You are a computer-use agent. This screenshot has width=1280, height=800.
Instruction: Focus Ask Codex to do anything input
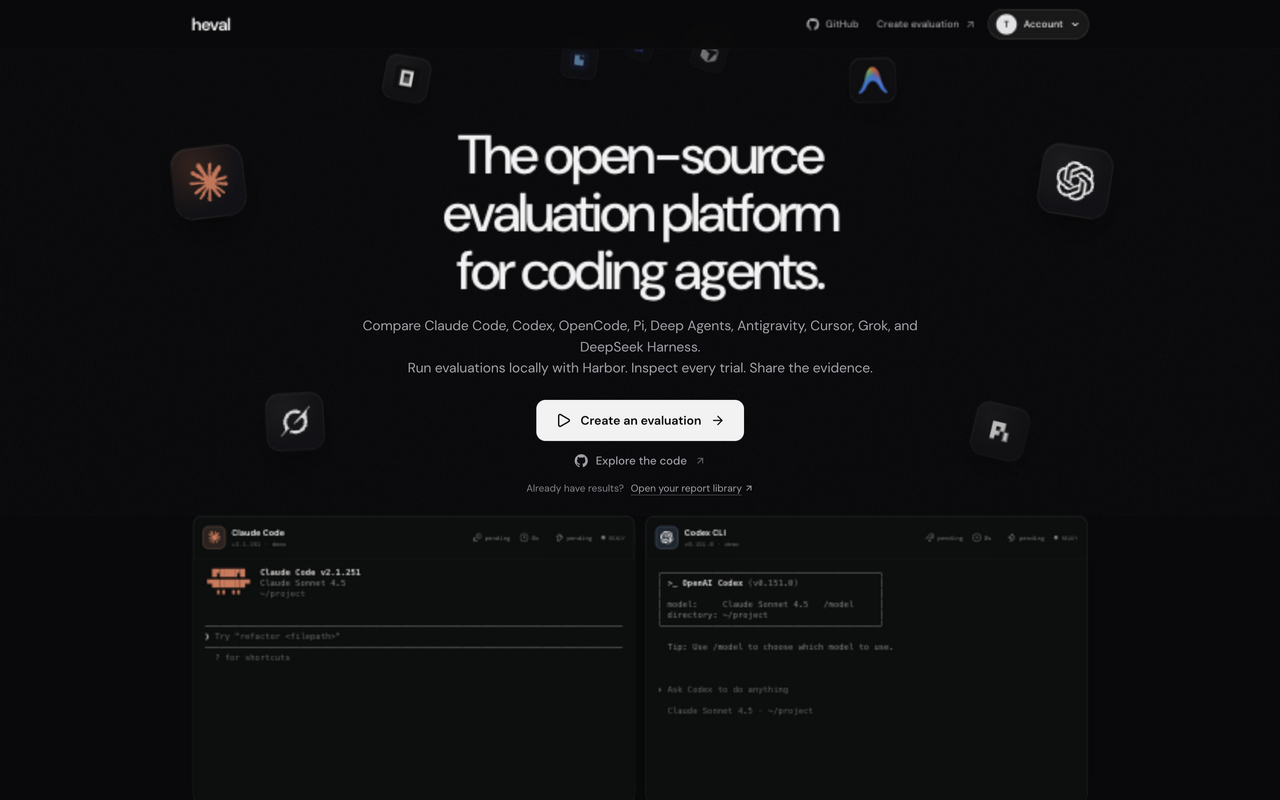(x=728, y=689)
